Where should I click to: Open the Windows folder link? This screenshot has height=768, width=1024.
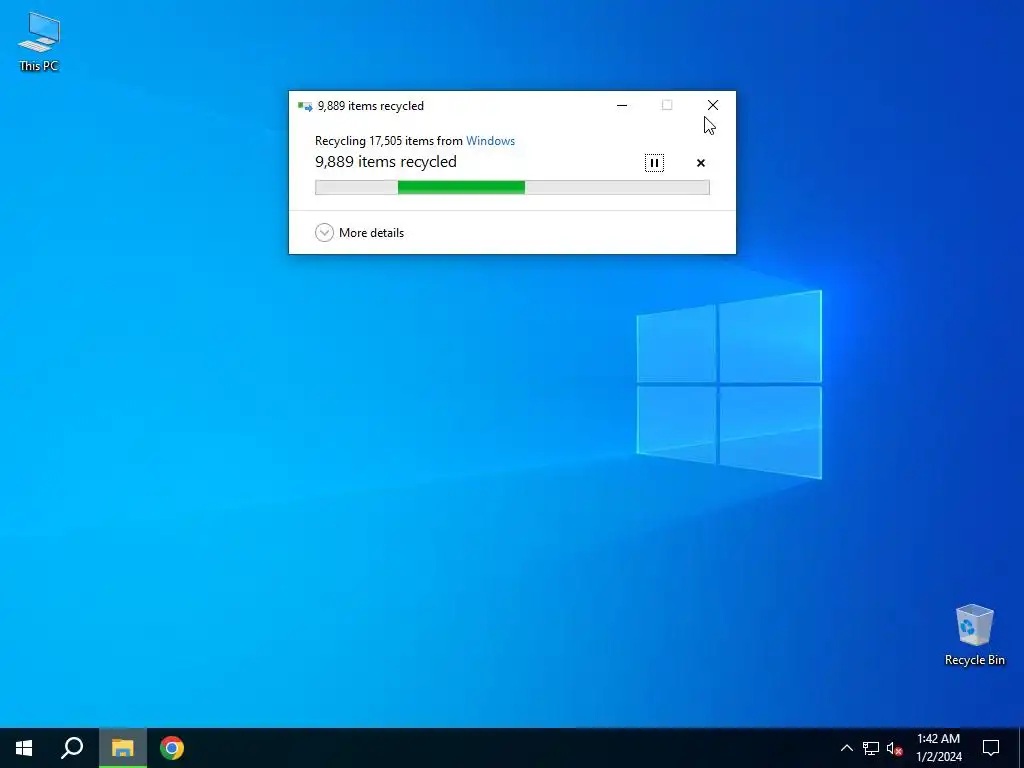pyautogui.click(x=490, y=141)
